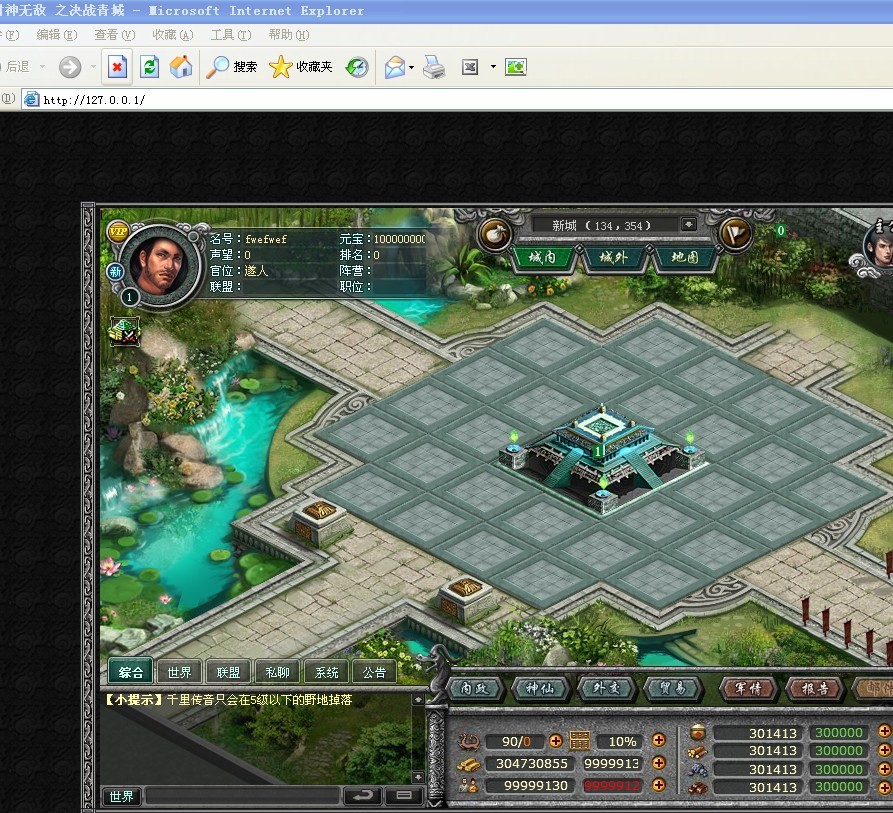Expand the city selector 新城 dropdown
Image resolution: width=893 pixels, height=813 pixels.
[x=689, y=225]
